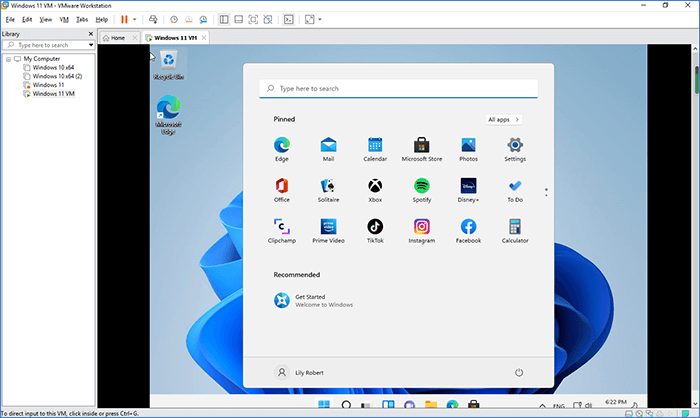The width and height of the screenshot is (700, 418).
Task: Expand the power options dropdown arrow
Action: tap(136, 19)
